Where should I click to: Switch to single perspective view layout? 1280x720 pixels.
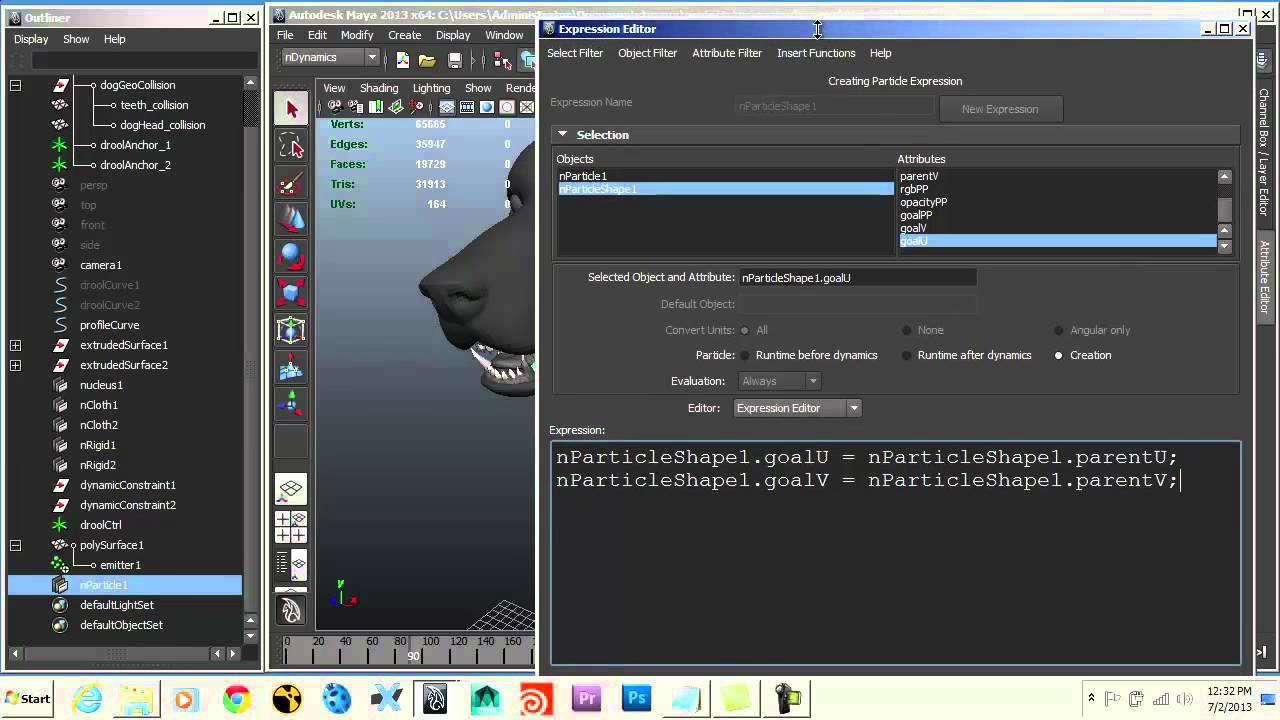pos(291,489)
